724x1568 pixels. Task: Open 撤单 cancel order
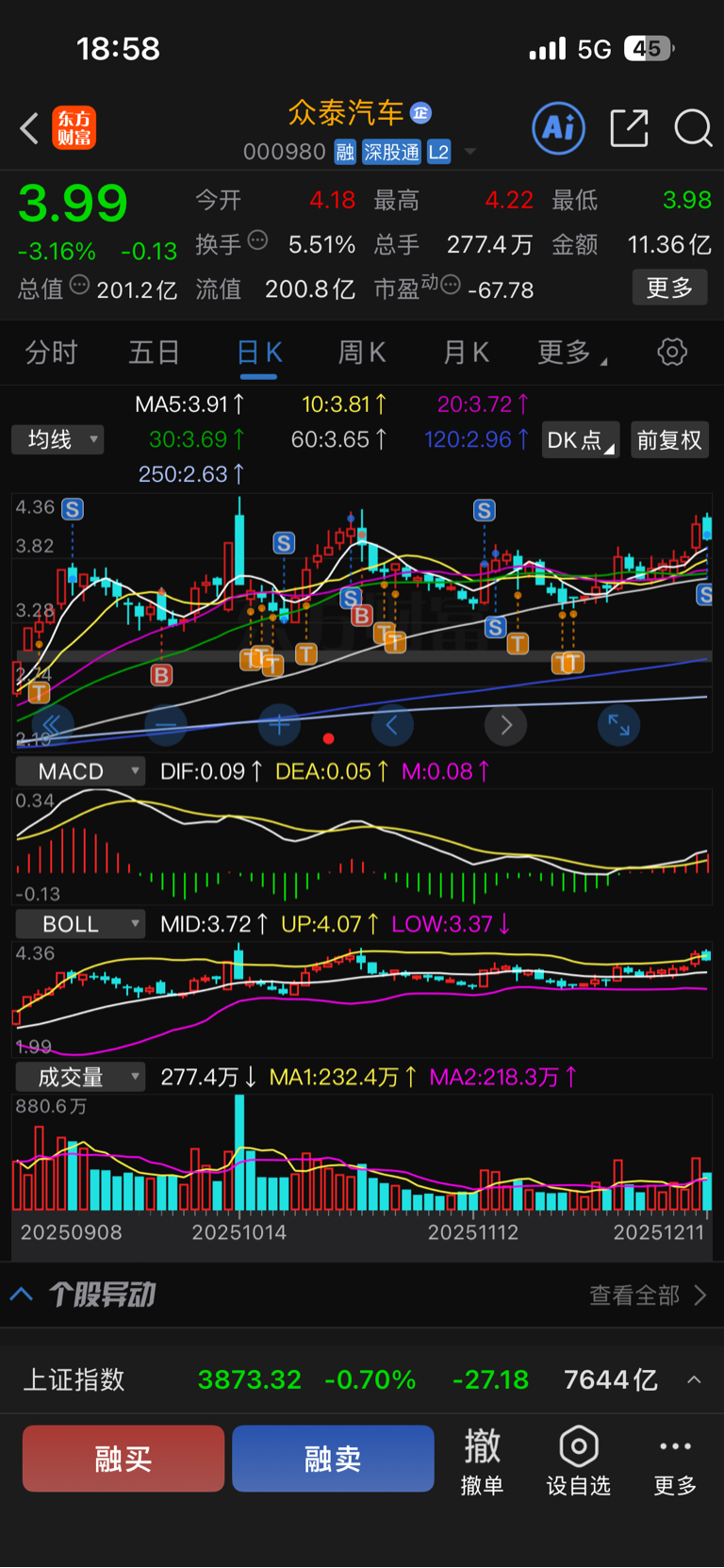point(482,1461)
